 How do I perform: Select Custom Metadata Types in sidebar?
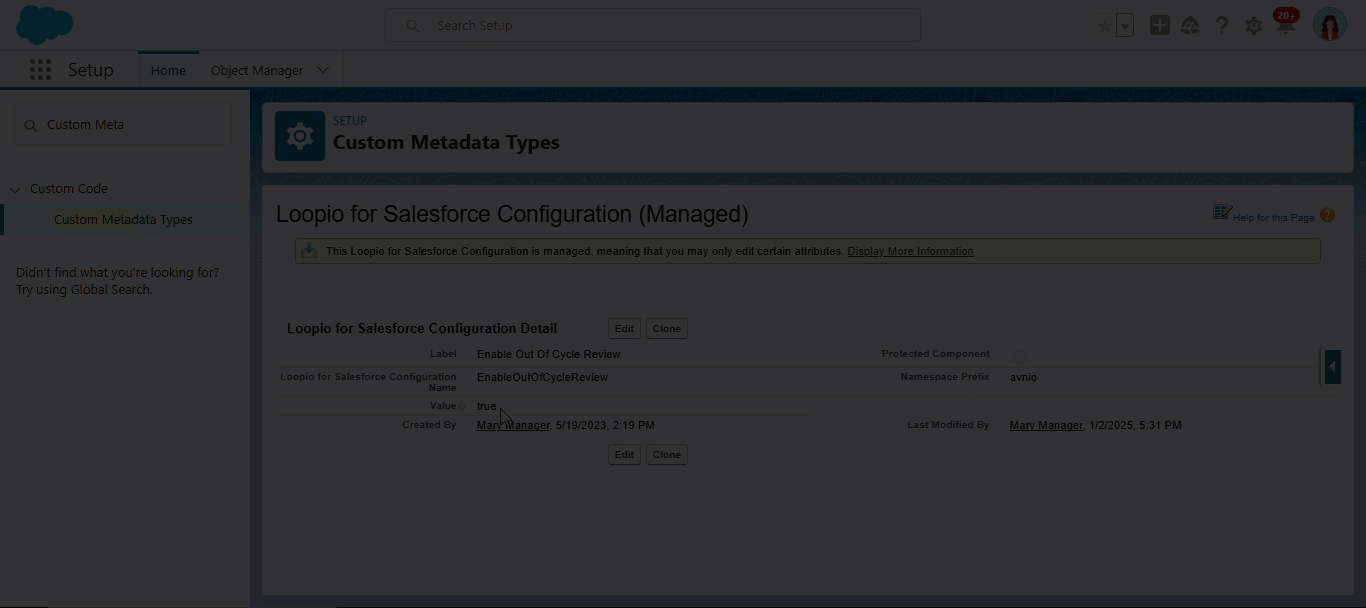click(x=123, y=220)
